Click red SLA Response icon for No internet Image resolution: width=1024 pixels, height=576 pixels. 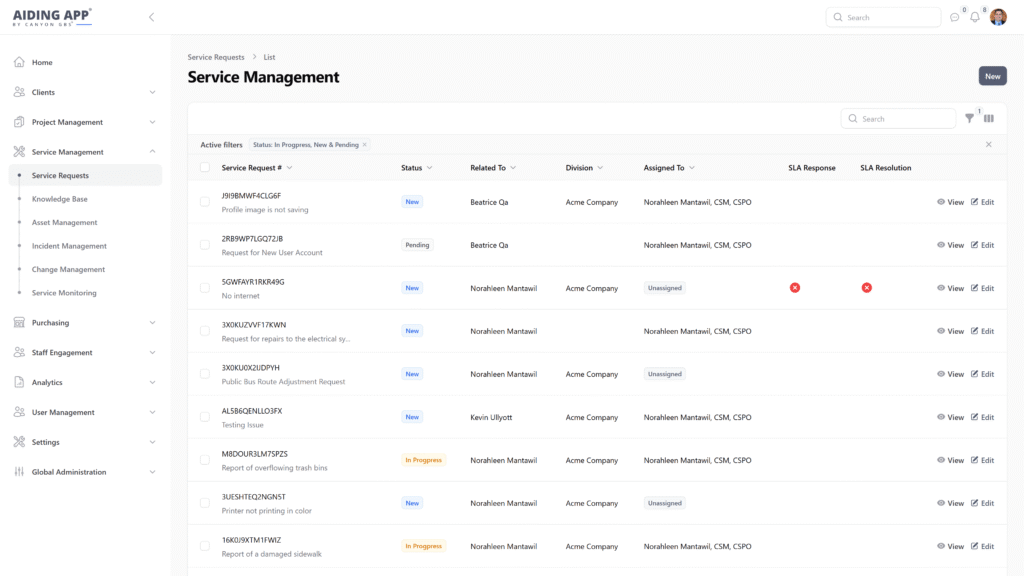point(795,288)
